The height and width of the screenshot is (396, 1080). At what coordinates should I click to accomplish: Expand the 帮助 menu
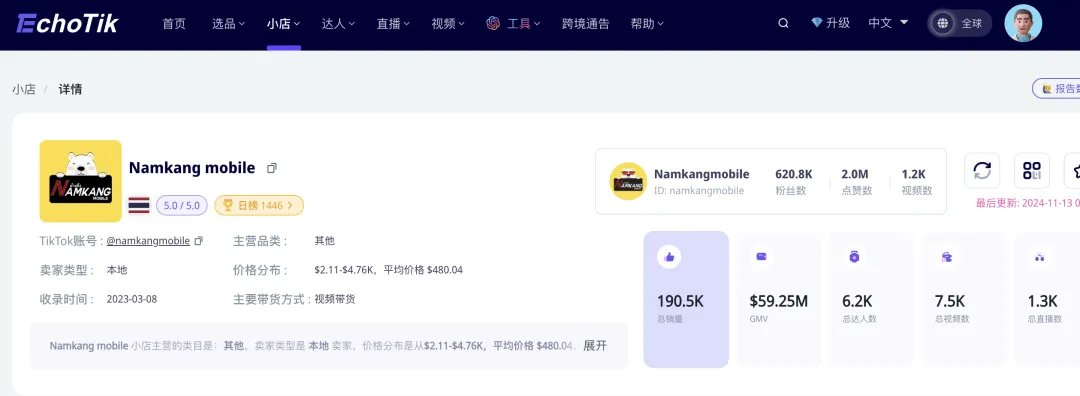coord(647,23)
